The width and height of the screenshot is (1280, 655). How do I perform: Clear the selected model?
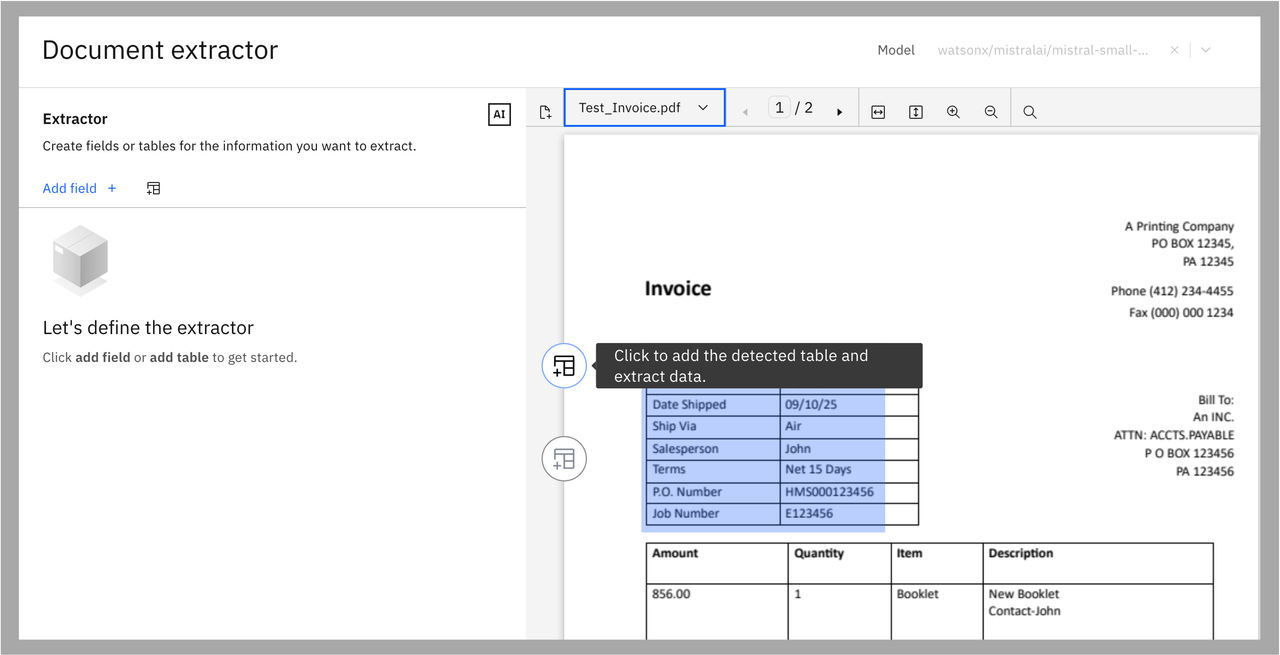[1174, 50]
